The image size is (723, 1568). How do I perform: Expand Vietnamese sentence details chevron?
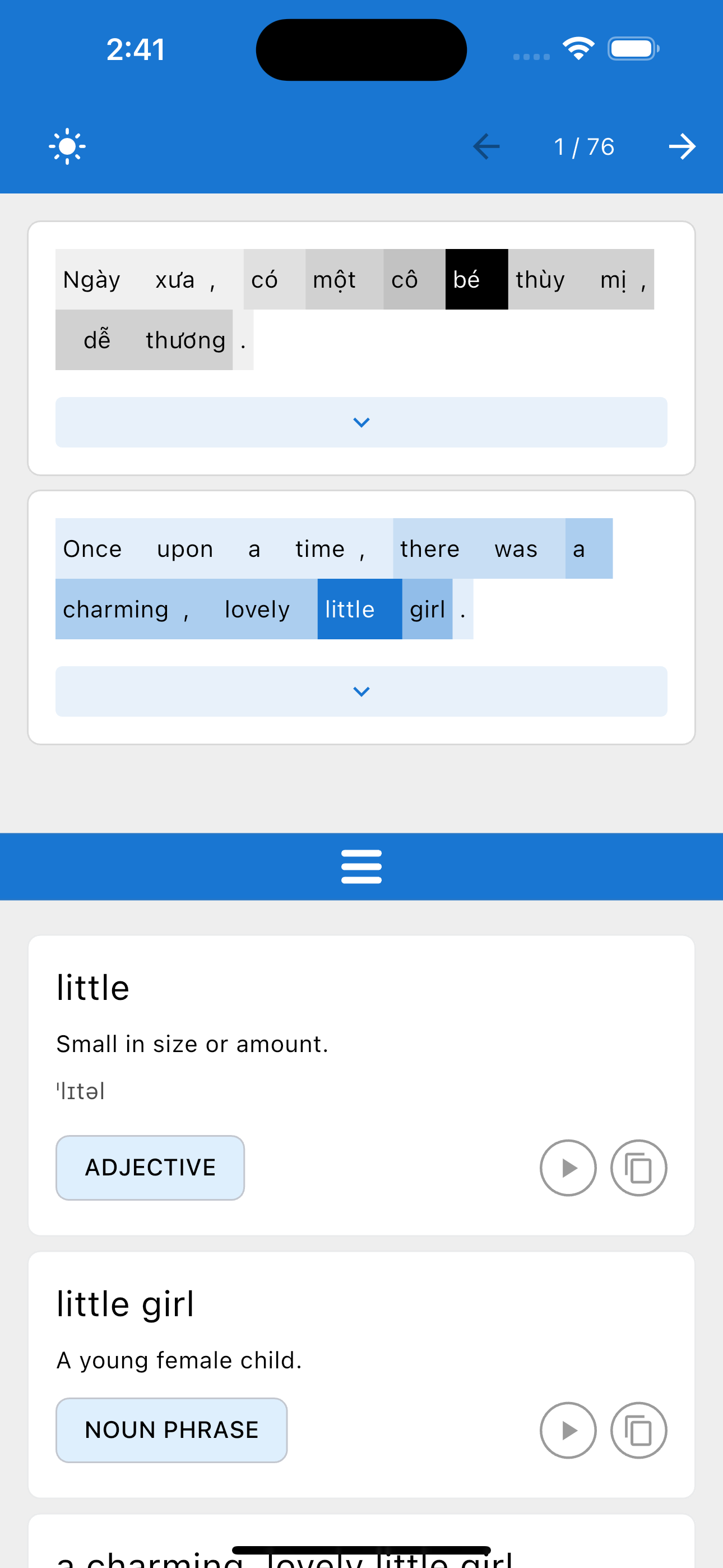tap(361, 422)
